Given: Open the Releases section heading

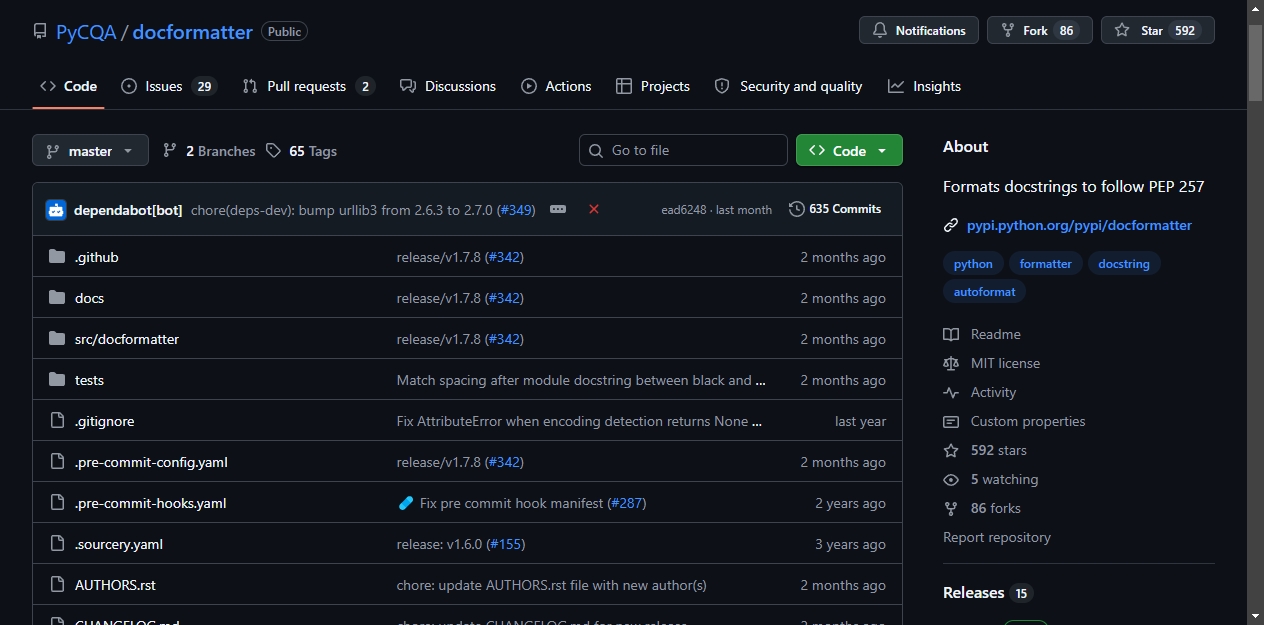Looking at the screenshot, I should pyautogui.click(x=973, y=593).
